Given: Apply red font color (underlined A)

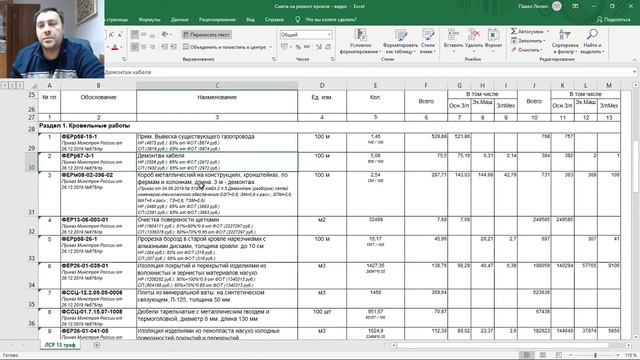Looking at the screenshot, I should click(x=115, y=47).
